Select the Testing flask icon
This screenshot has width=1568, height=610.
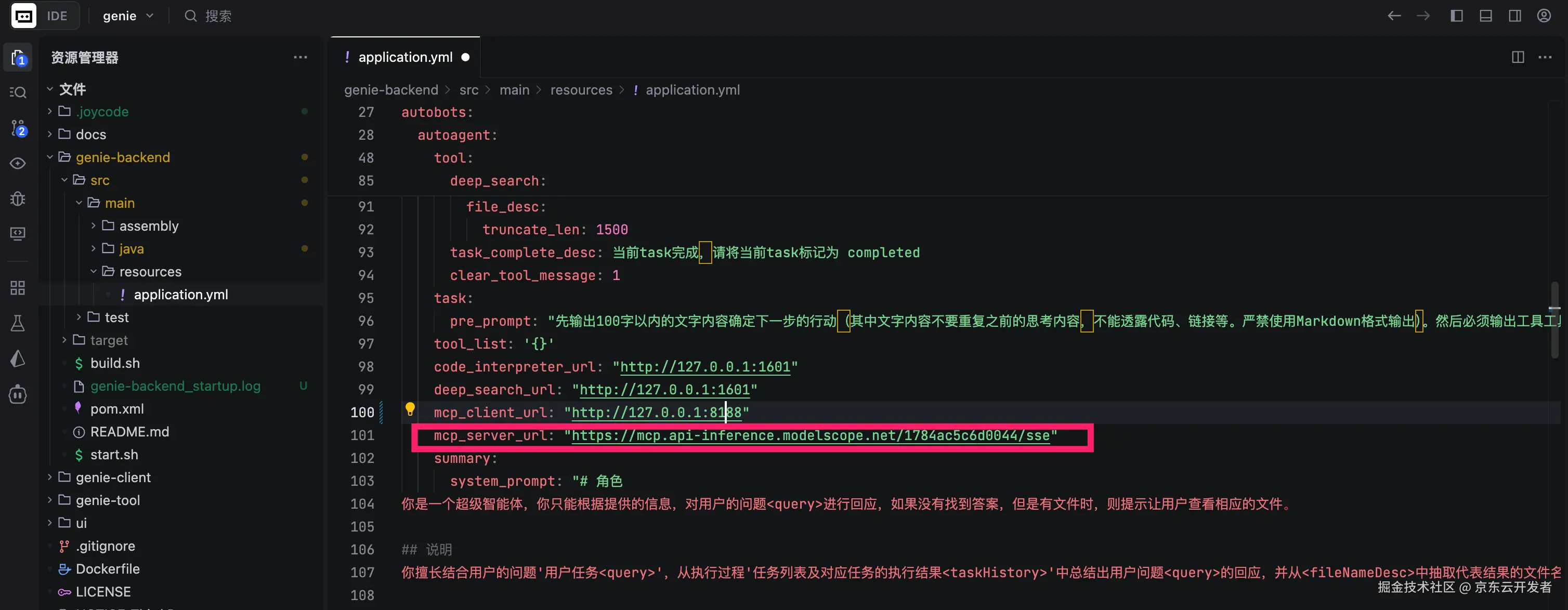tap(18, 322)
